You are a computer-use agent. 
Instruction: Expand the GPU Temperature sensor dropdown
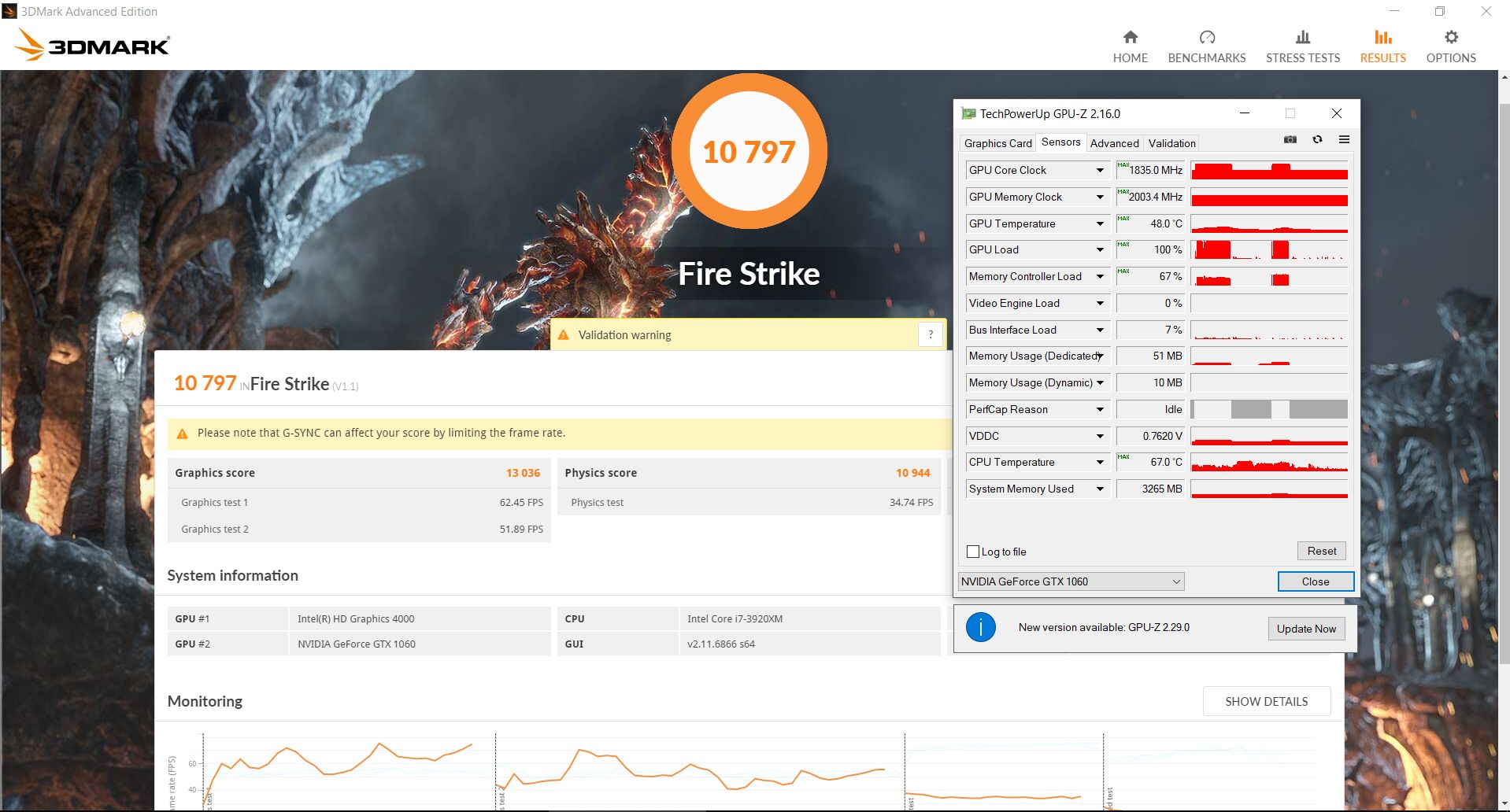click(1100, 223)
